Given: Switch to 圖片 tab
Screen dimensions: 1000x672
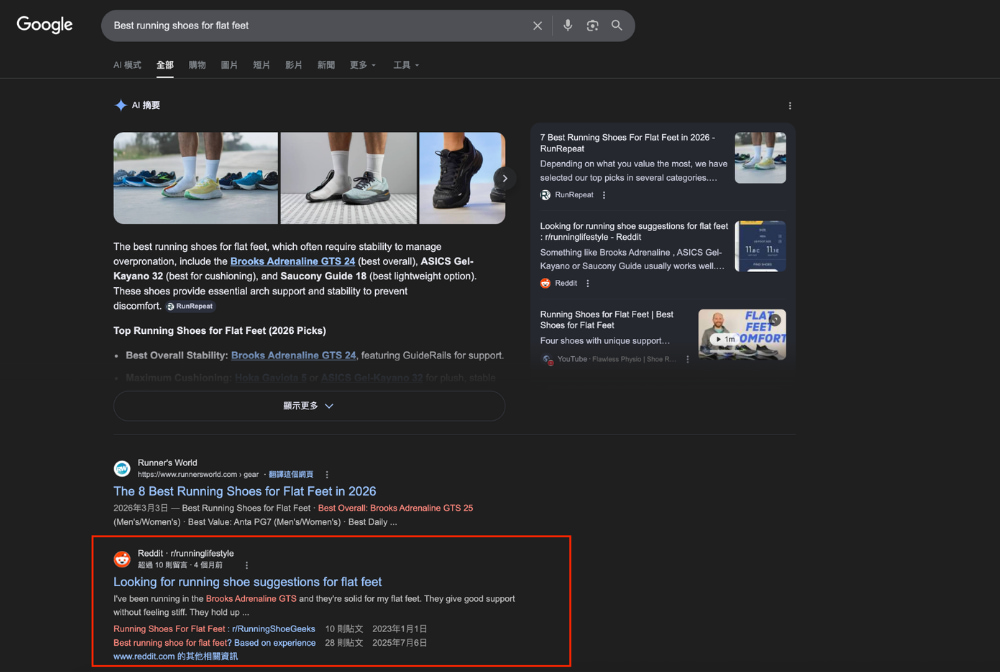Looking at the screenshot, I should pyautogui.click(x=229, y=65).
